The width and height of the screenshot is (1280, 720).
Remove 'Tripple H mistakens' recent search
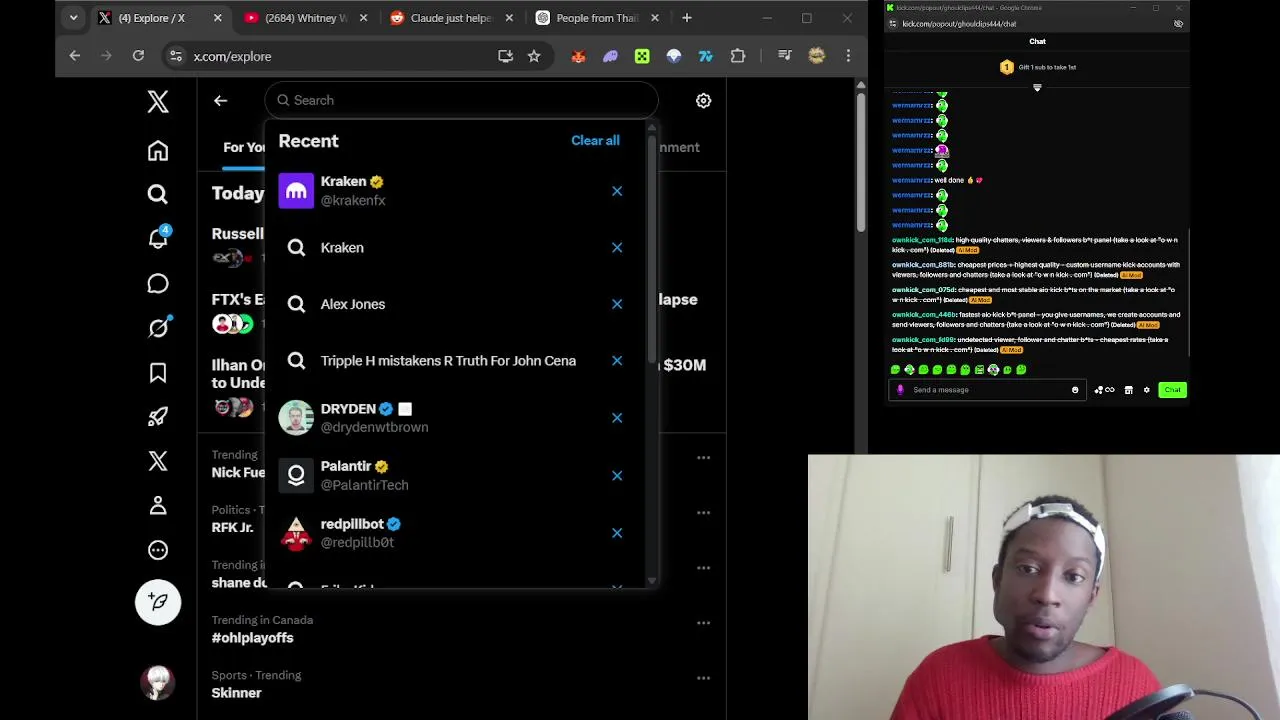coord(617,360)
